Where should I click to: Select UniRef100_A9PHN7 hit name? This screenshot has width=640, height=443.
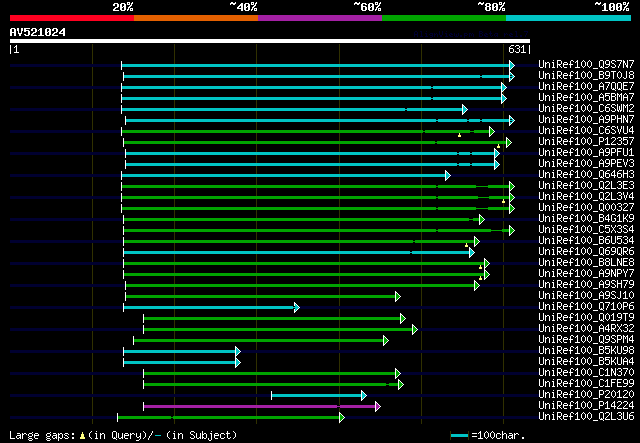(586, 119)
